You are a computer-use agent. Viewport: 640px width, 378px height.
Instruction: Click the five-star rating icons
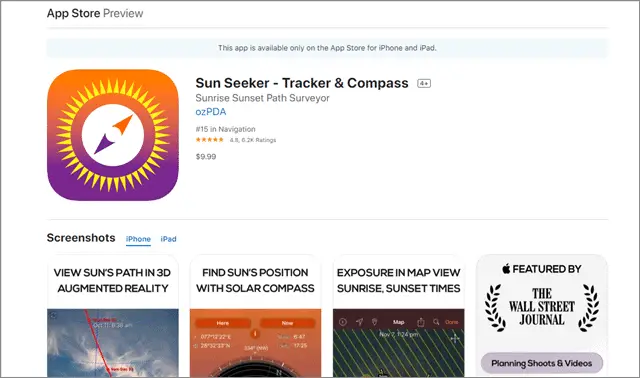point(209,140)
